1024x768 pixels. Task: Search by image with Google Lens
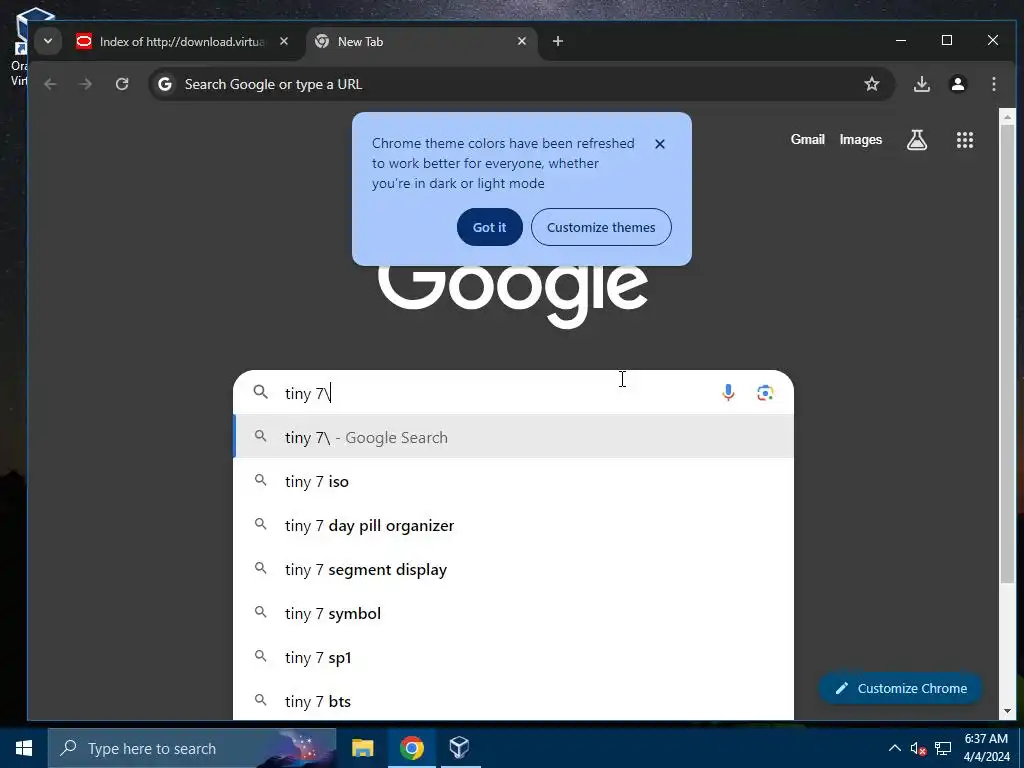pos(765,392)
